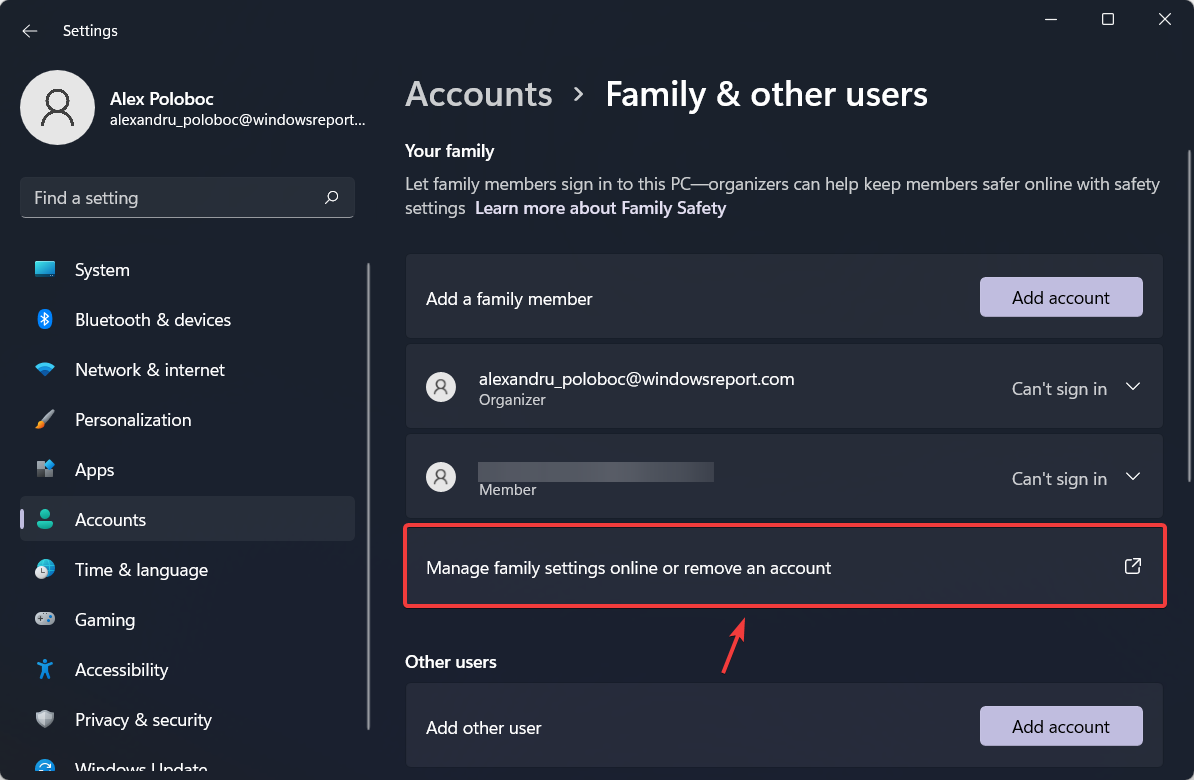Open Privacy & security settings
Screen dimensions: 1194x780
coord(44,719)
